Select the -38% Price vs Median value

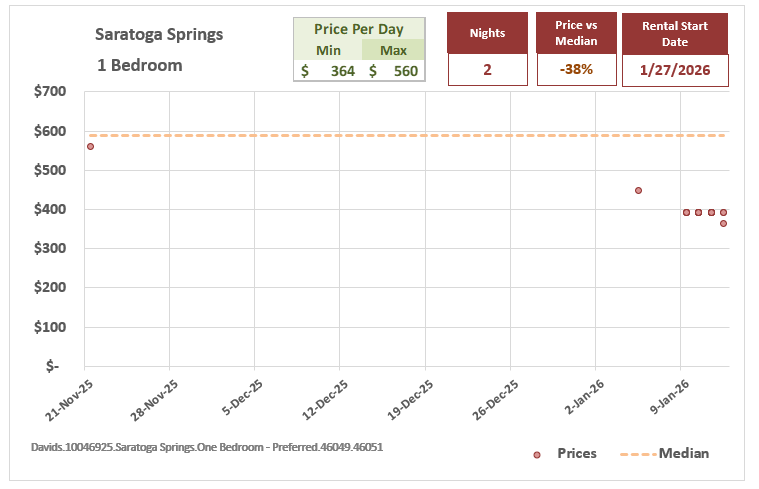[x=576, y=71]
